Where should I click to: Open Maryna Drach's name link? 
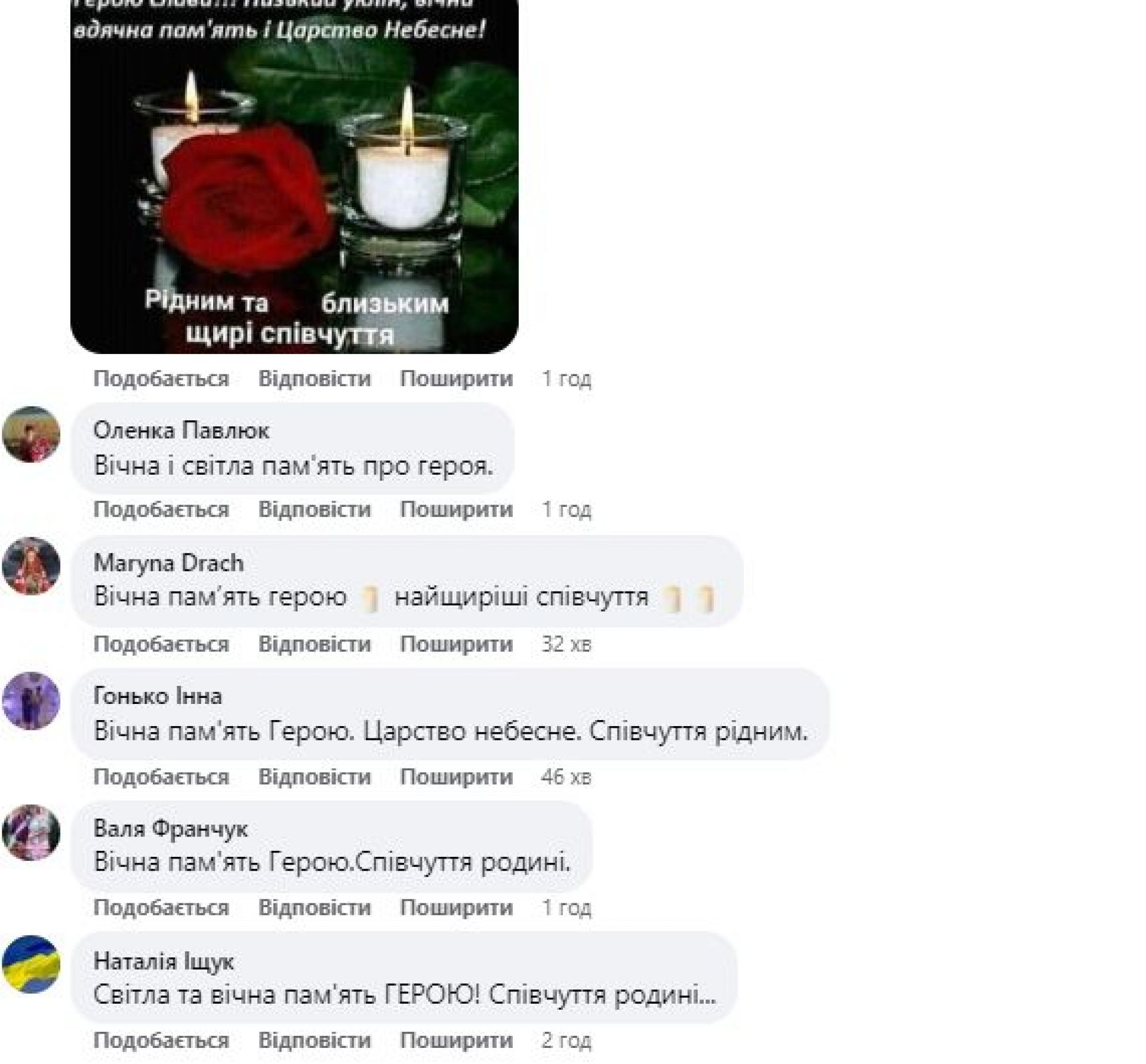(x=169, y=563)
